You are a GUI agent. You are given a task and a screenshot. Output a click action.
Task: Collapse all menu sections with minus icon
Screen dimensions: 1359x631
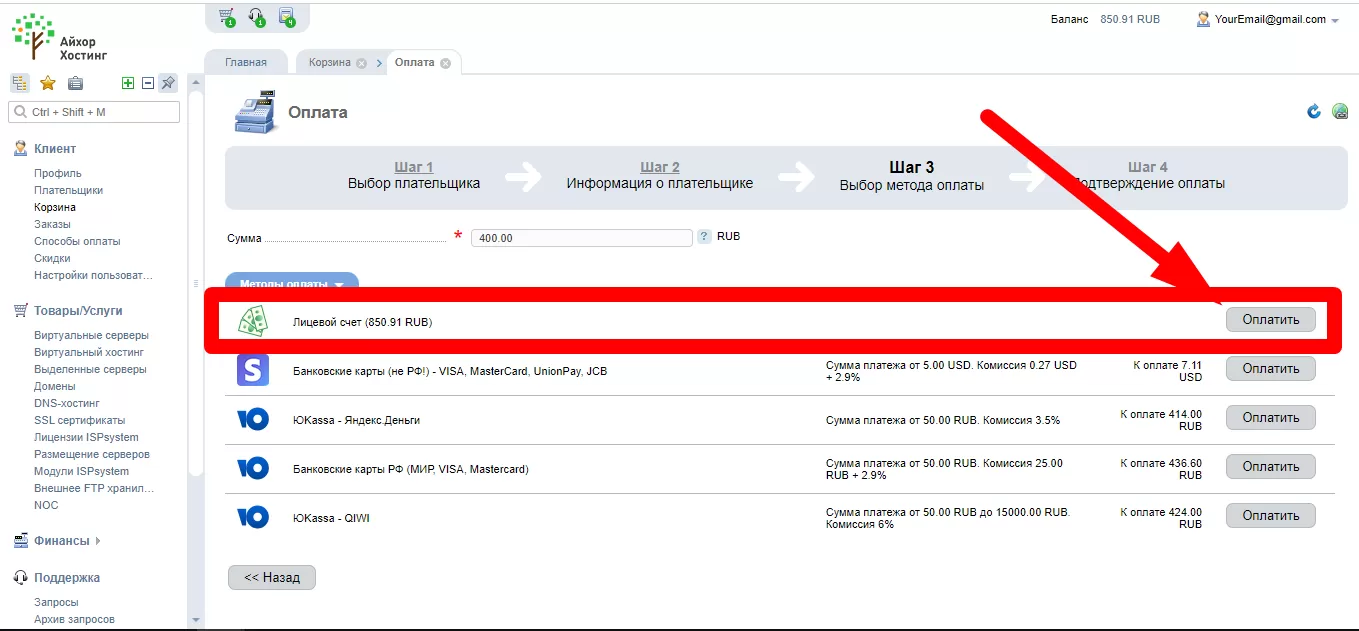coord(148,83)
